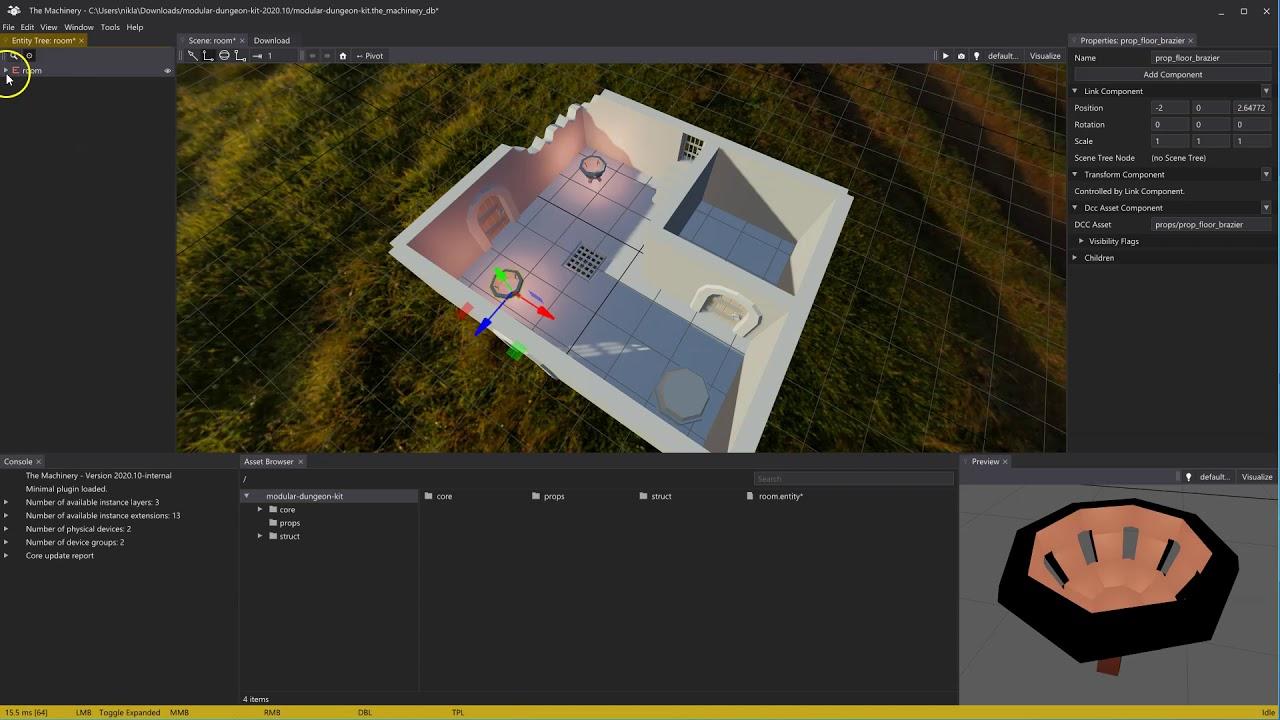Select the move gizmo tool

click(x=208, y=56)
